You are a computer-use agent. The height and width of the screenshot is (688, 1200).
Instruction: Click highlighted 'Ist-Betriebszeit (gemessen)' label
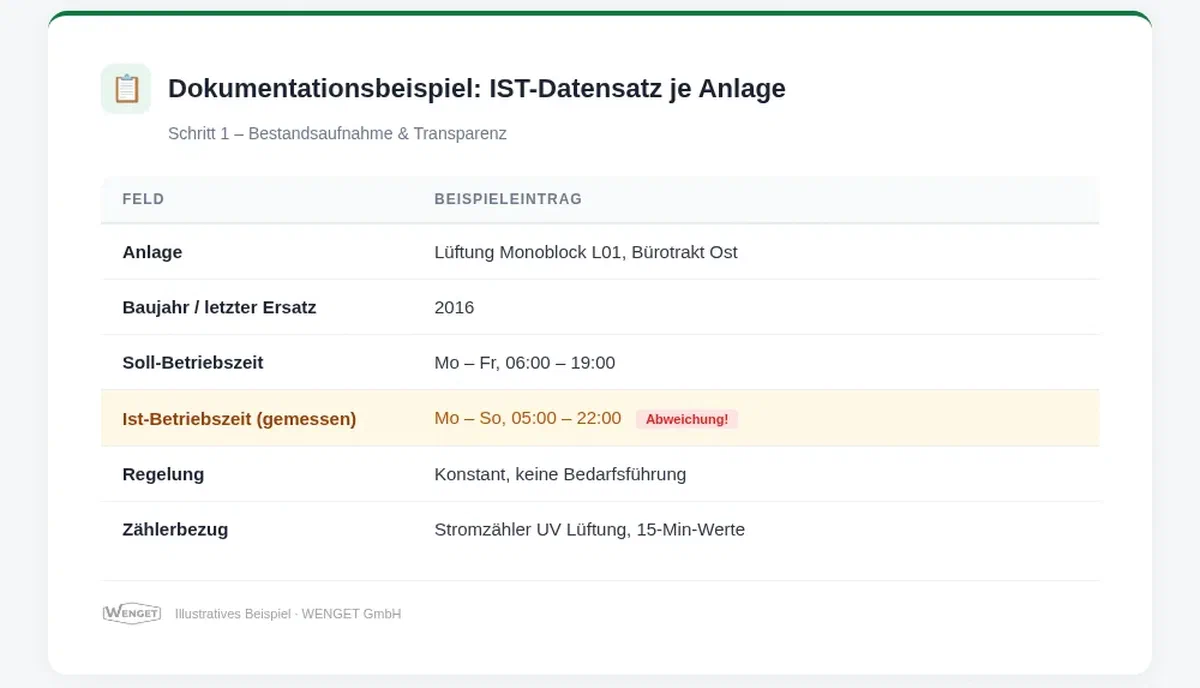(x=239, y=419)
